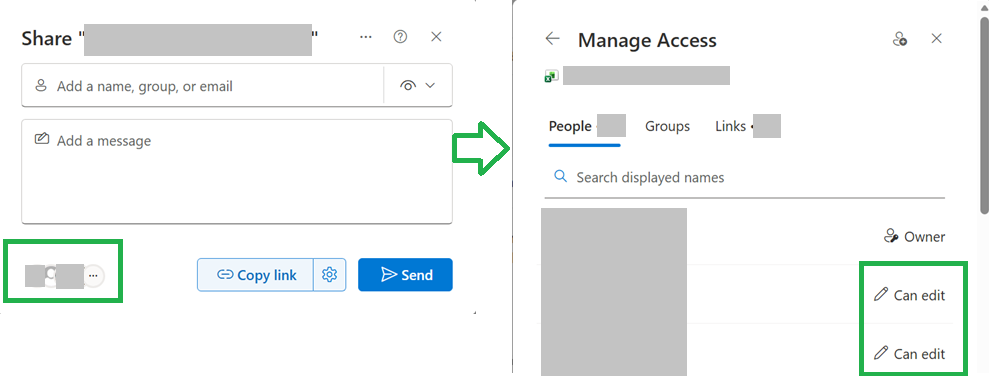Click the Excel file icon in Manage Access
Viewport: 989px width, 376px height.
click(x=551, y=76)
